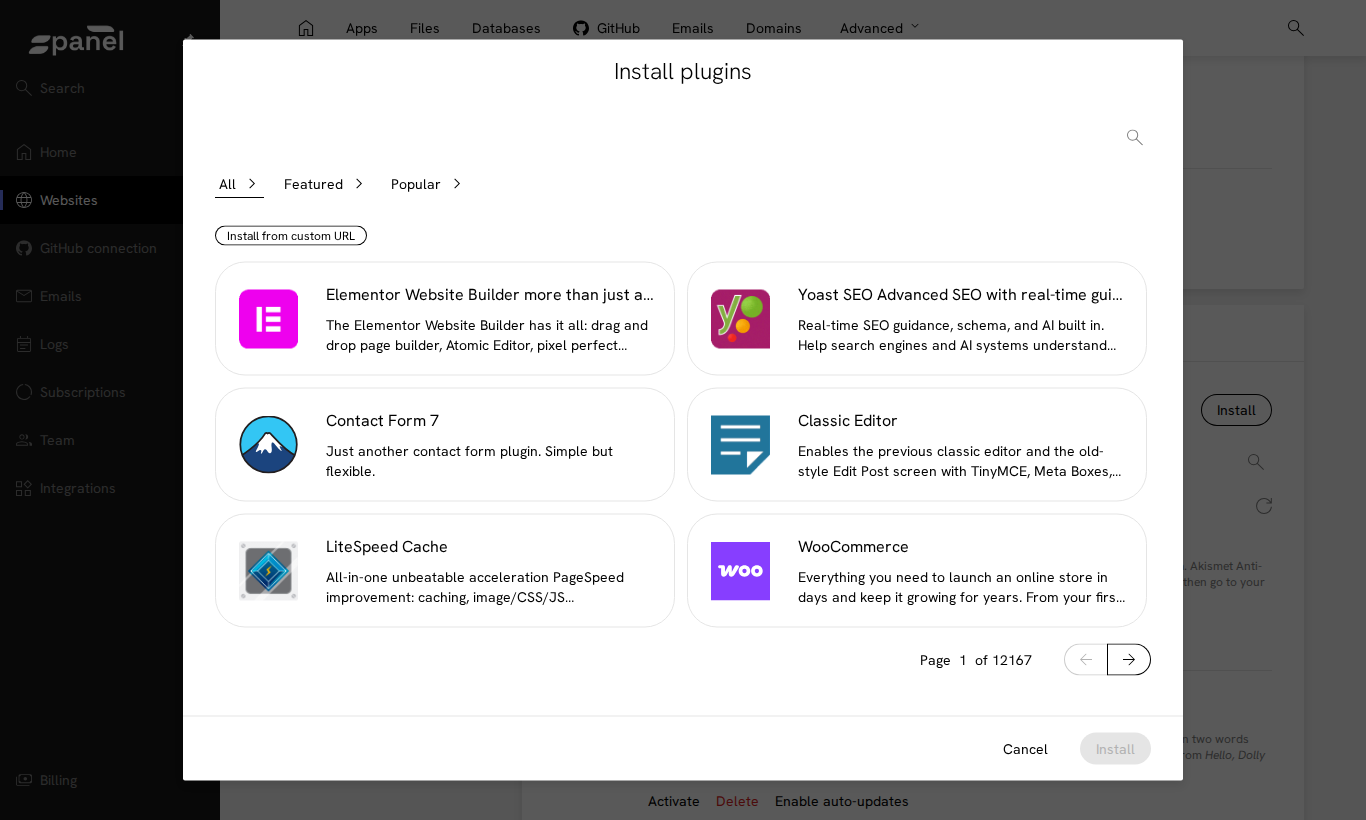Screen dimensions: 1366x820
Task: Select the Yoast SEO plugin logo
Action: pos(740,319)
